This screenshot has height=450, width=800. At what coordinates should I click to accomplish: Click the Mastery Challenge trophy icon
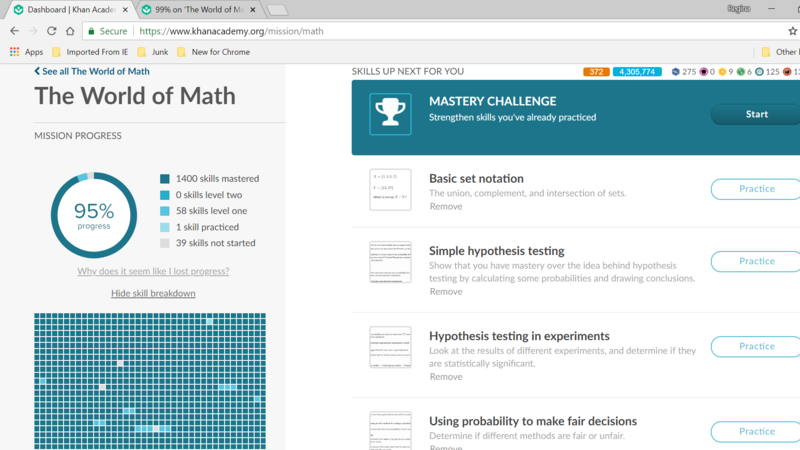tap(390, 114)
